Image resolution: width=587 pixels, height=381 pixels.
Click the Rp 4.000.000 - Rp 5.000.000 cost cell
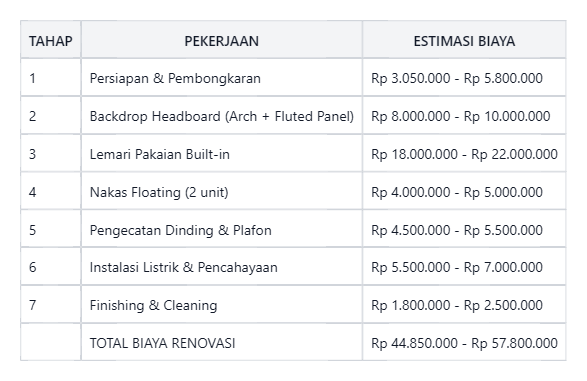(464, 192)
